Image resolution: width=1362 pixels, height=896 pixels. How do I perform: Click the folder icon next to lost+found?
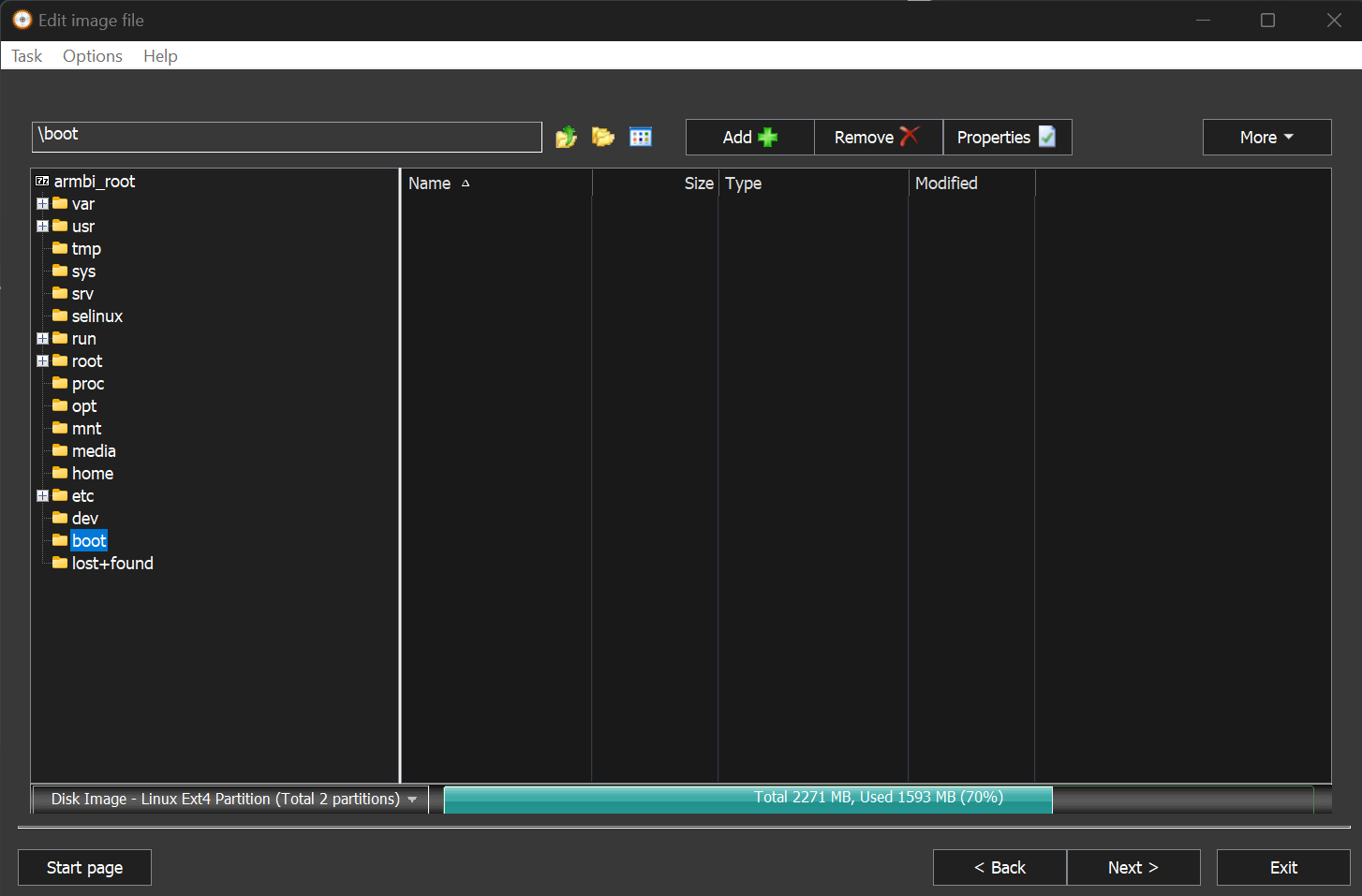click(x=60, y=563)
